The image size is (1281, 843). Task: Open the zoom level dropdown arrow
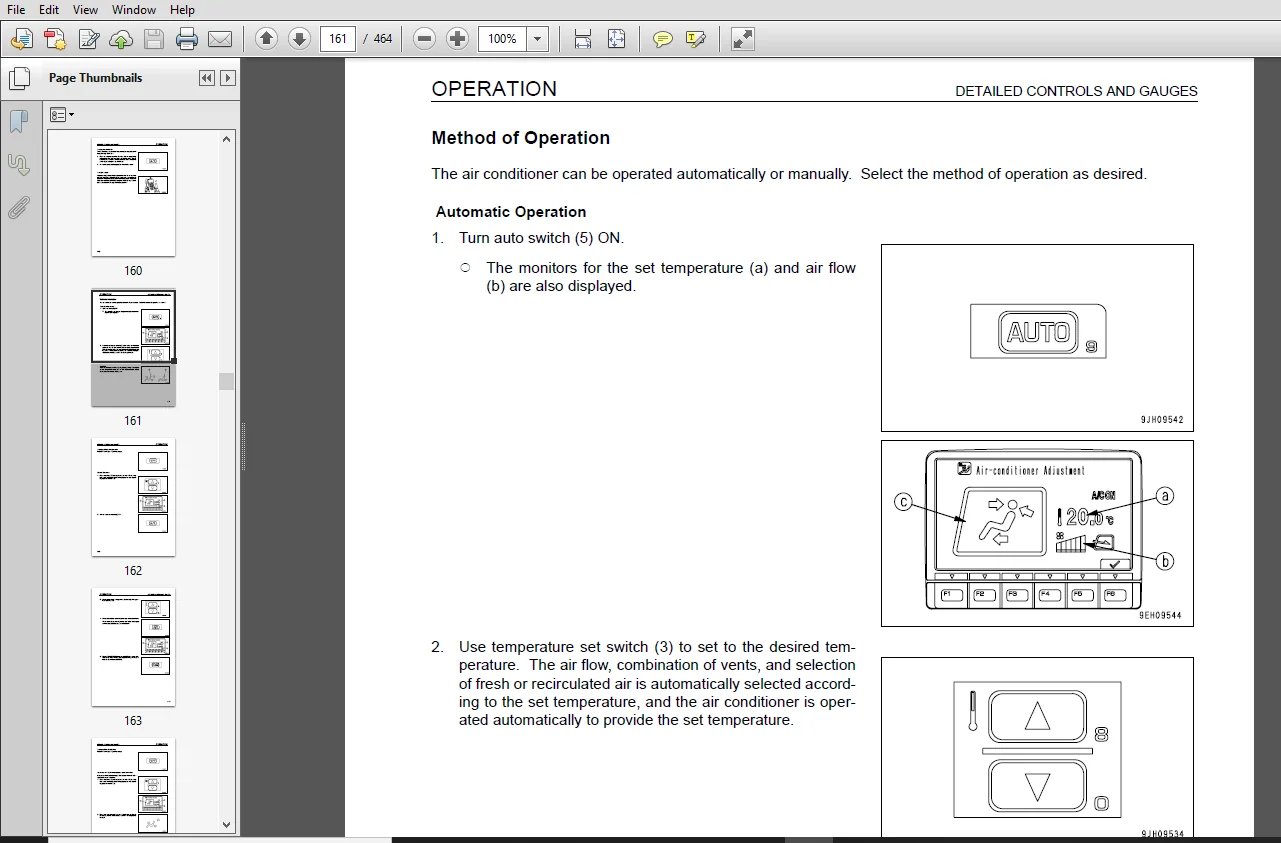(538, 39)
